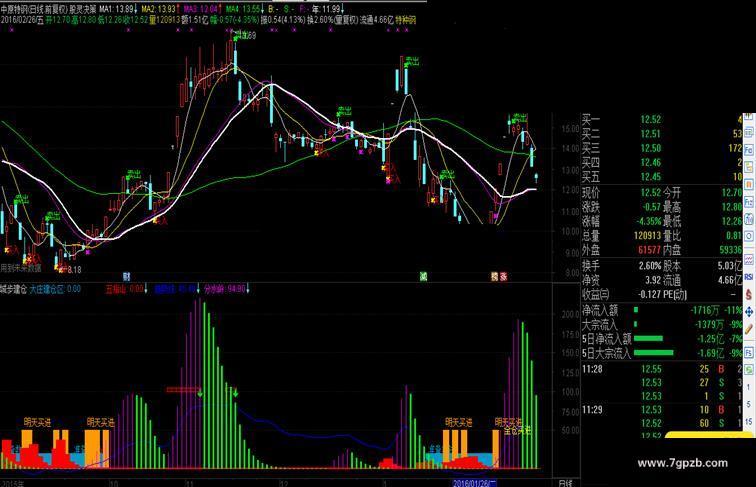Click the 总量 120913 volume value
Screen dimensions: 756x487
click(647, 236)
